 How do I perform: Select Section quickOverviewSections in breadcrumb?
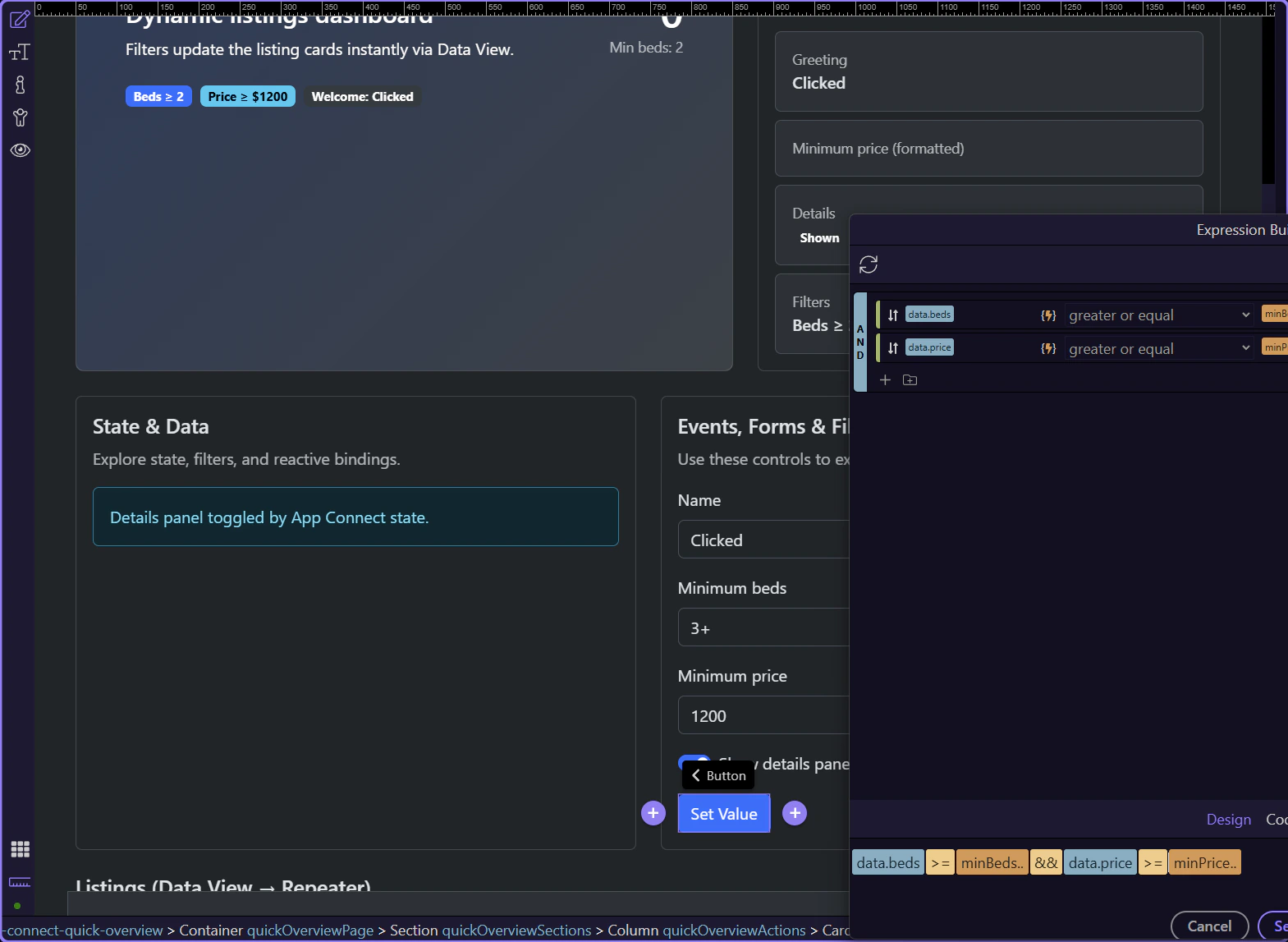point(490,931)
